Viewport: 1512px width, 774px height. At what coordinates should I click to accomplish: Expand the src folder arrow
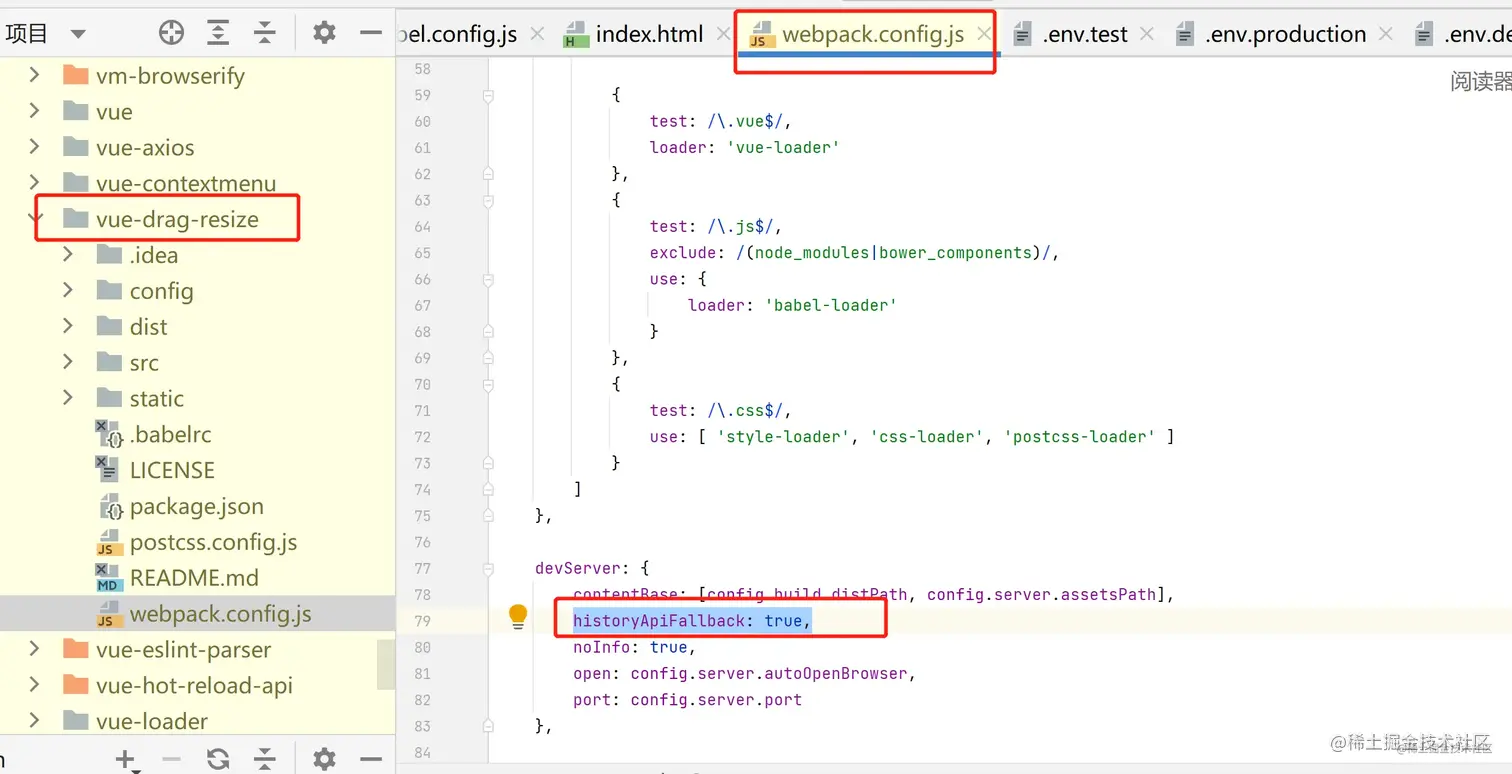coord(68,362)
